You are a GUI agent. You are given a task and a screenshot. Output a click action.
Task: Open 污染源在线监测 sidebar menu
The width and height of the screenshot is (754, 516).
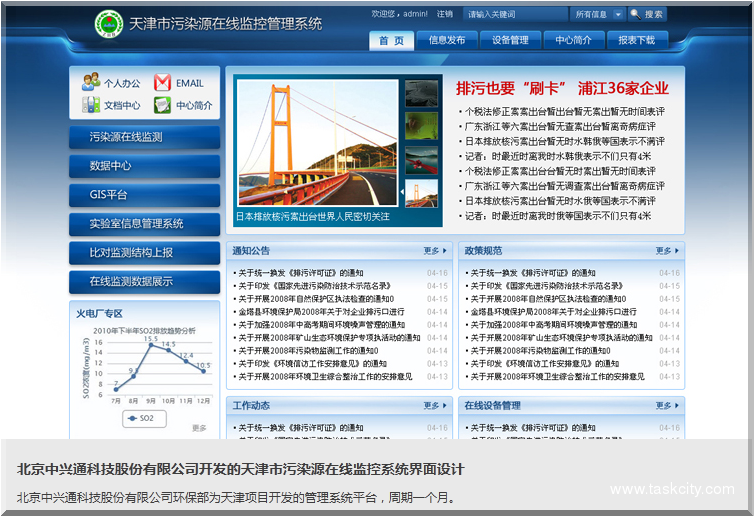pos(144,138)
